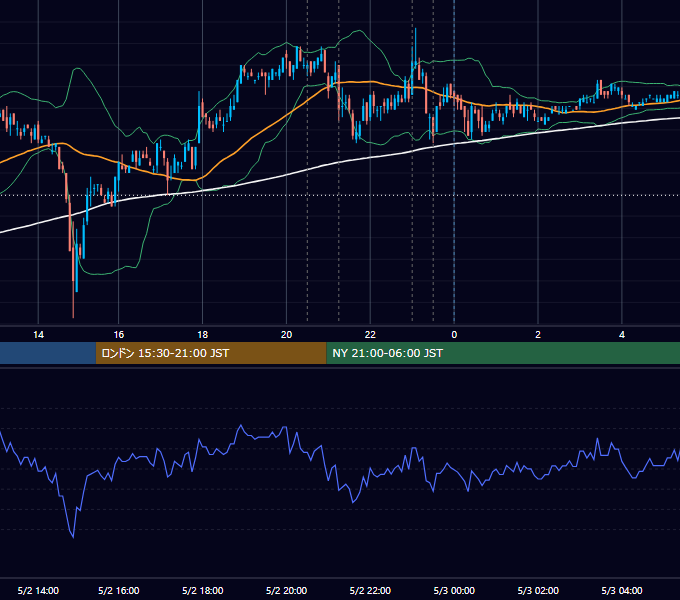Screen dimensions: 680x600
Task: Click the 20 hour axis label
Action: [x=286, y=335]
